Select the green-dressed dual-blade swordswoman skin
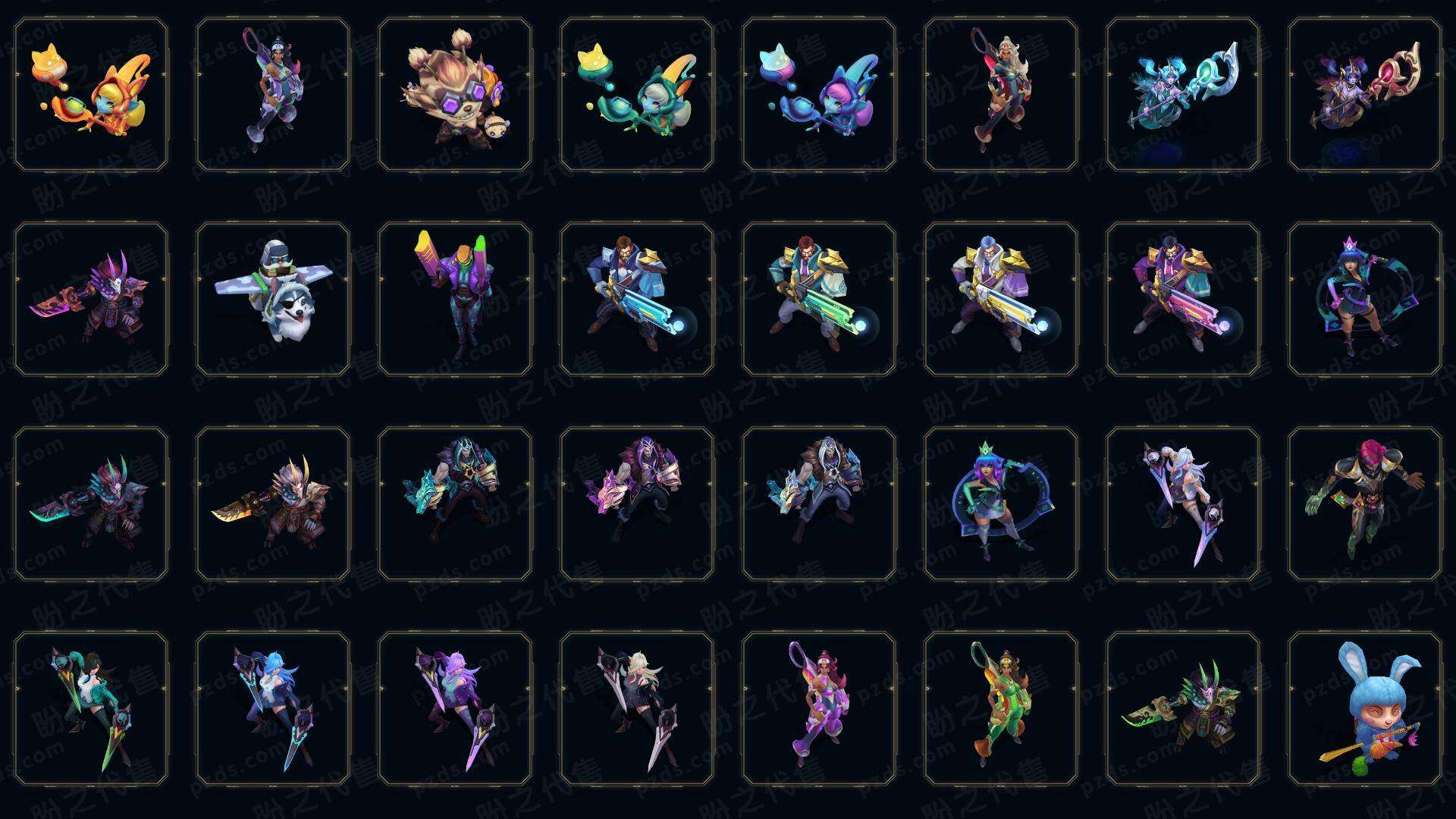This screenshot has width=1456, height=819. [x=91, y=708]
